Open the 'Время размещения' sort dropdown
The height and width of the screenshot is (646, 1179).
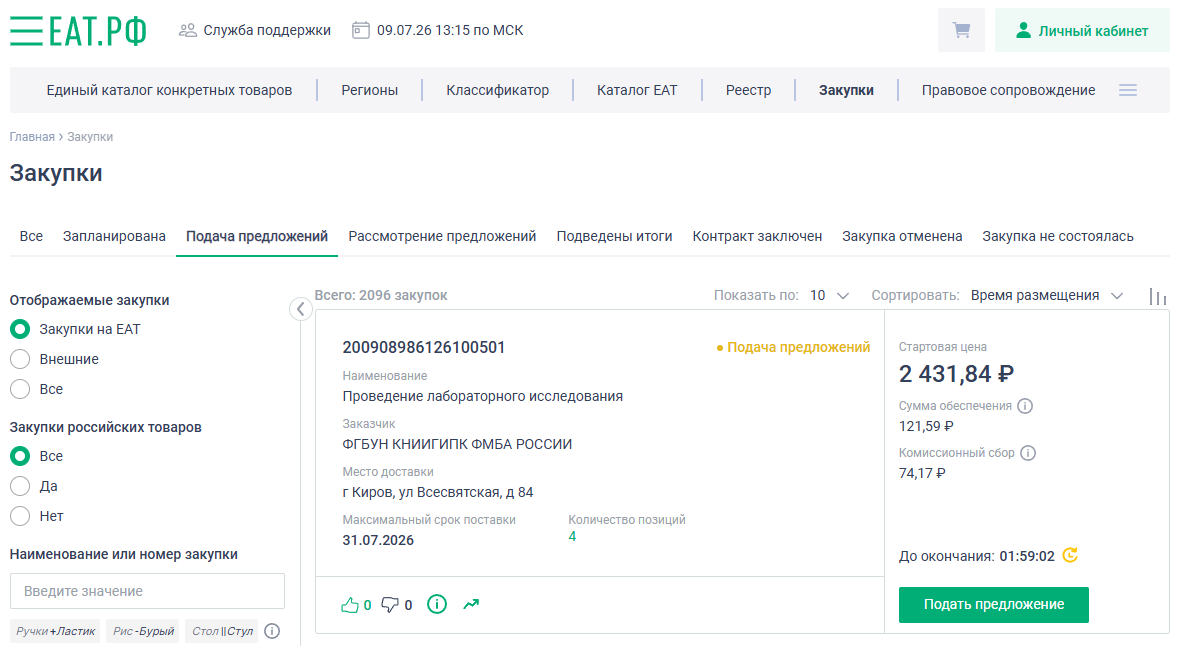pyautogui.click(x=1047, y=296)
